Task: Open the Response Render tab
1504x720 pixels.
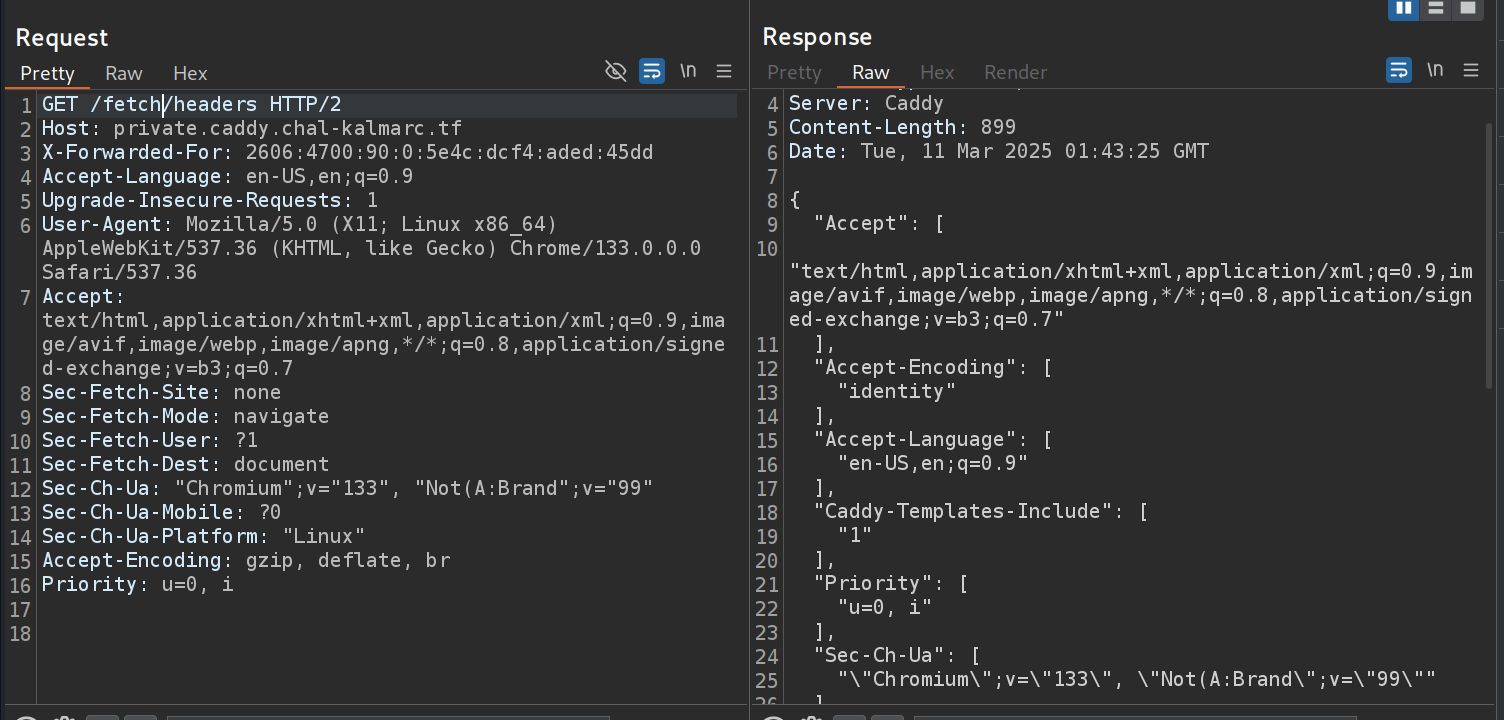Action: point(1015,72)
